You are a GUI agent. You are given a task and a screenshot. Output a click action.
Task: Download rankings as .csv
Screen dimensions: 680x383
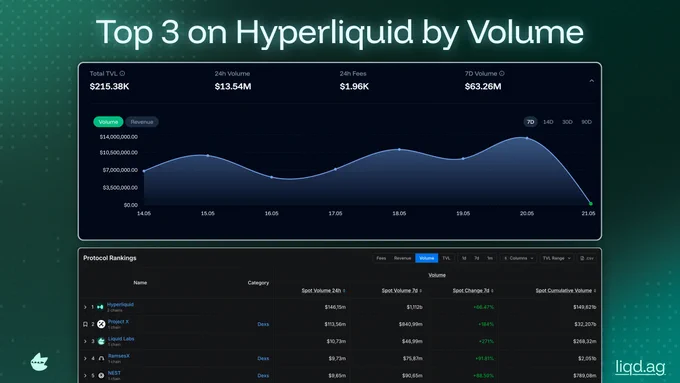click(x=587, y=258)
